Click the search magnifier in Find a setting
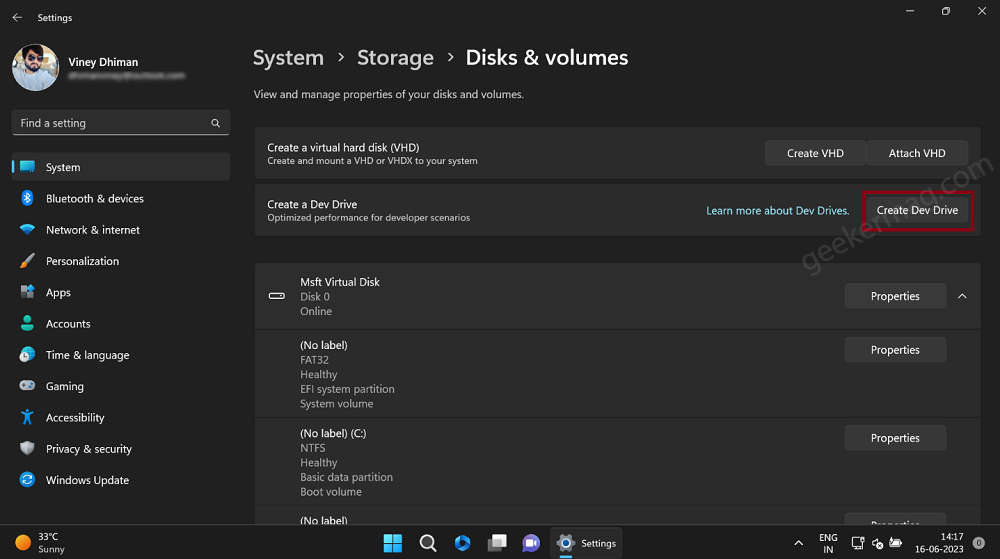 click(216, 123)
